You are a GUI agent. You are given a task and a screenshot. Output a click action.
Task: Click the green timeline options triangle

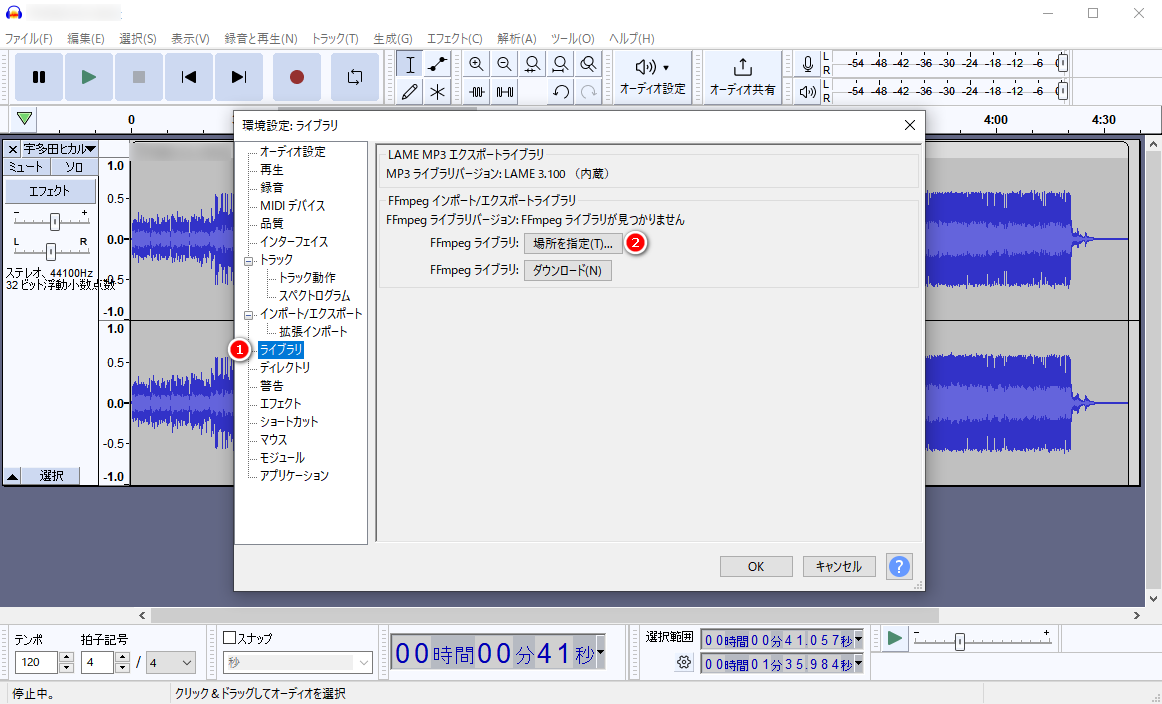click(x=24, y=119)
